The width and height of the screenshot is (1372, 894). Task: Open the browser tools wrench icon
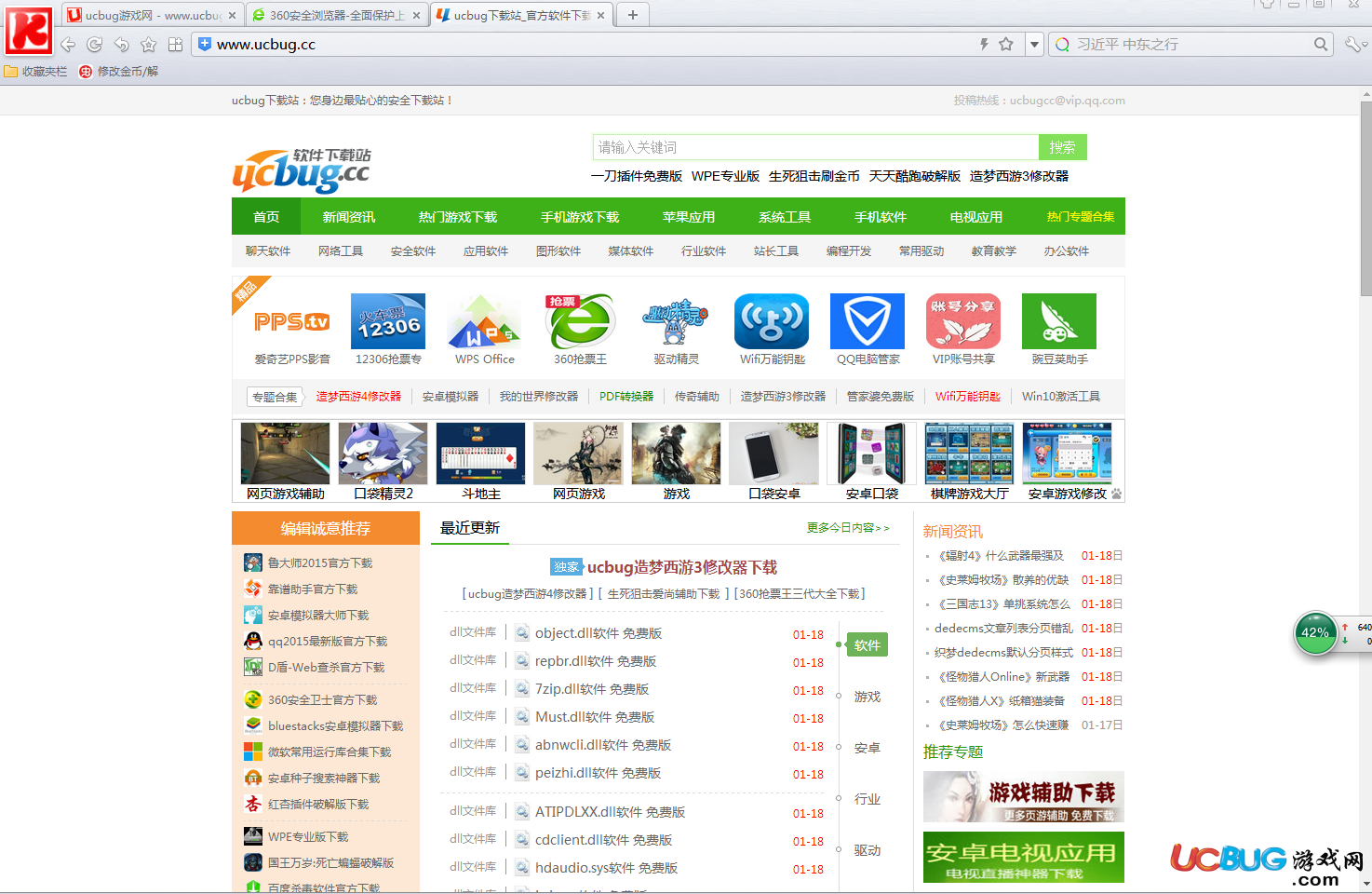point(1353,44)
